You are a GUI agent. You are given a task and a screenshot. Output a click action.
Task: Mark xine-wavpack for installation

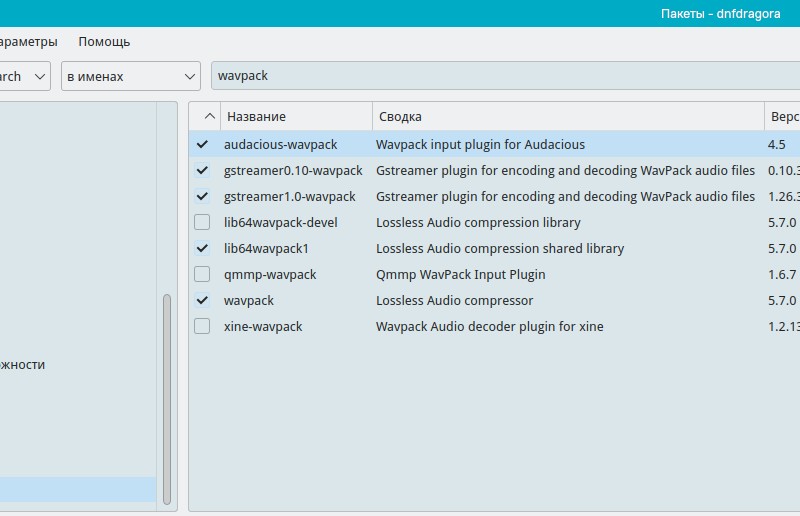tap(202, 327)
